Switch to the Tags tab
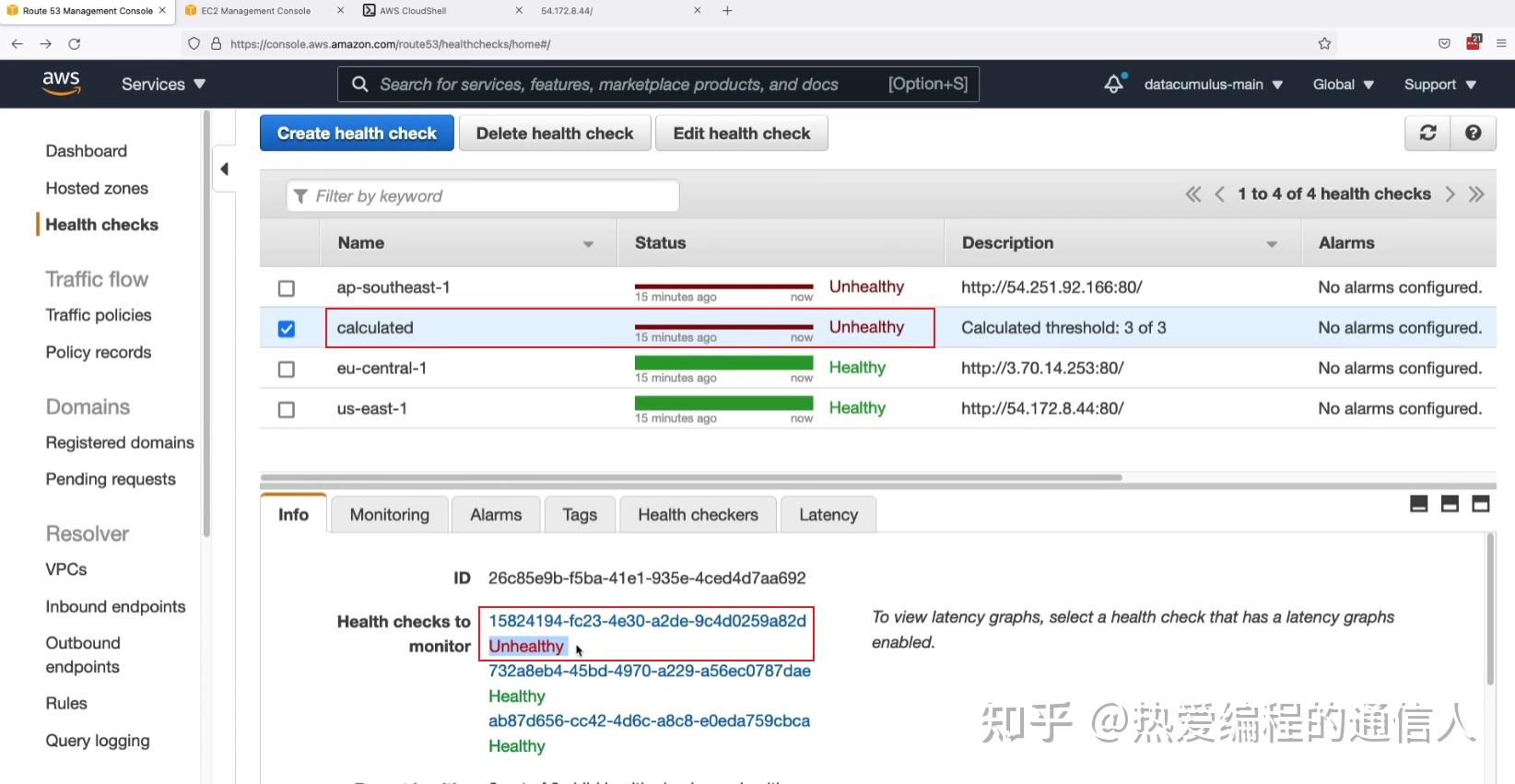The width and height of the screenshot is (1515, 784). pyautogui.click(x=580, y=514)
